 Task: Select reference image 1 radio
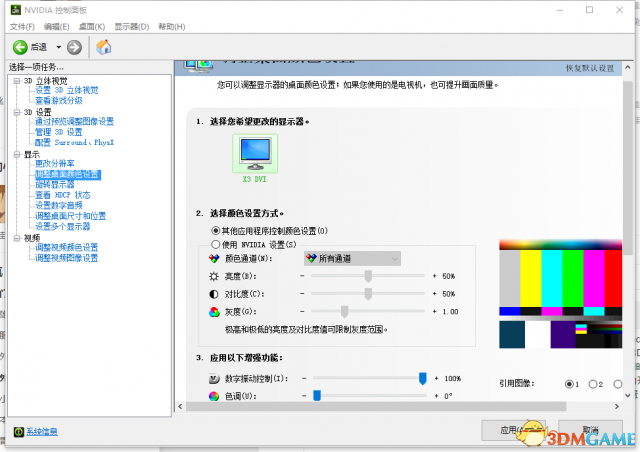pos(569,384)
